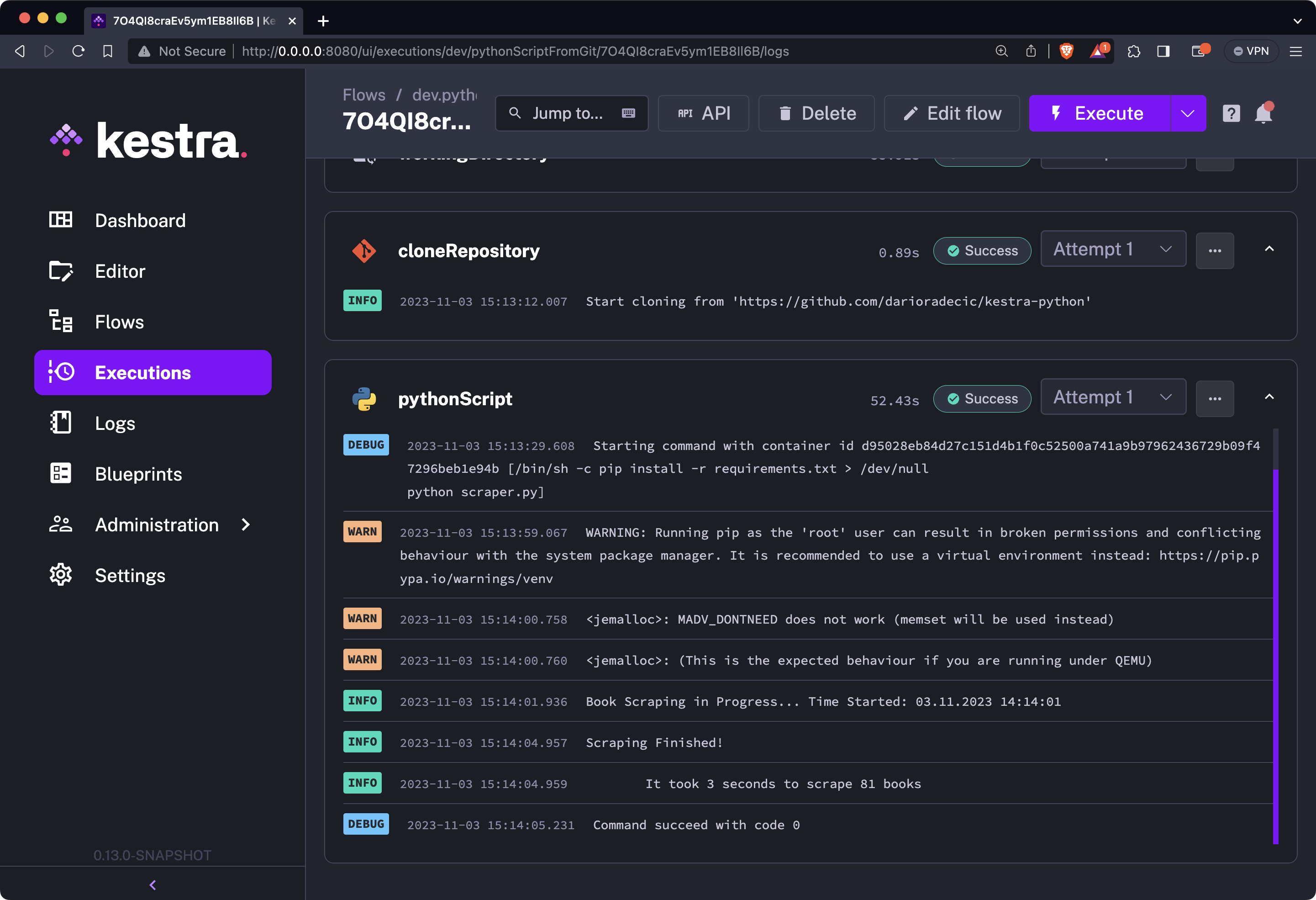Bookmark the page with bookmark icon

click(108, 51)
